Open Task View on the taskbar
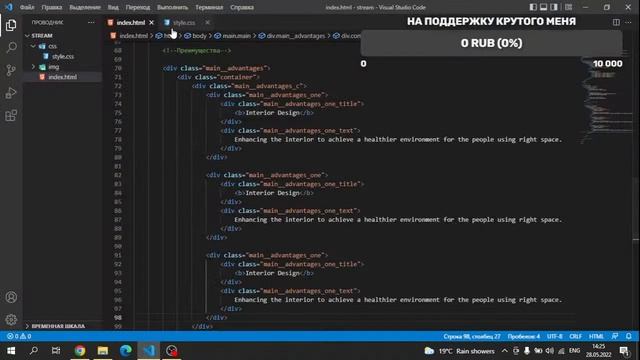 (x=56, y=351)
